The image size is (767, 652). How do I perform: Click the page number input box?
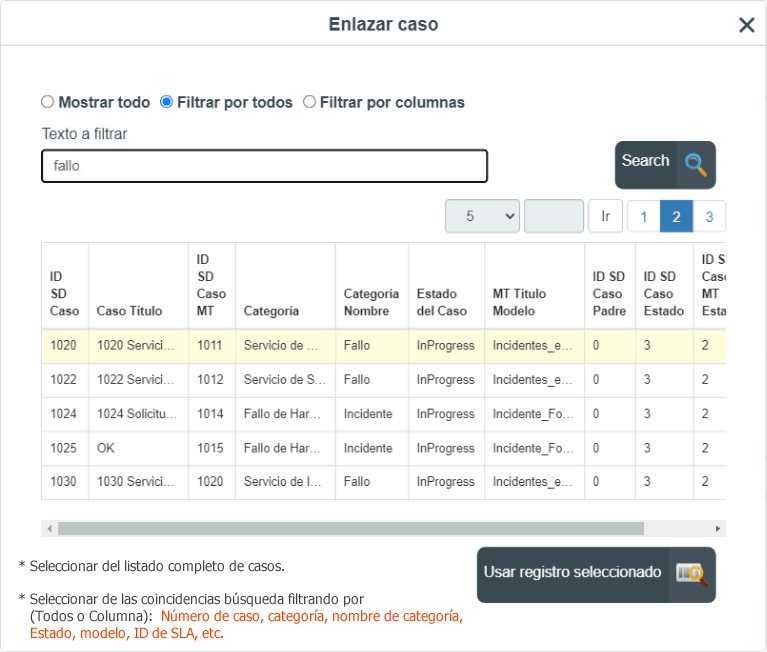click(554, 216)
